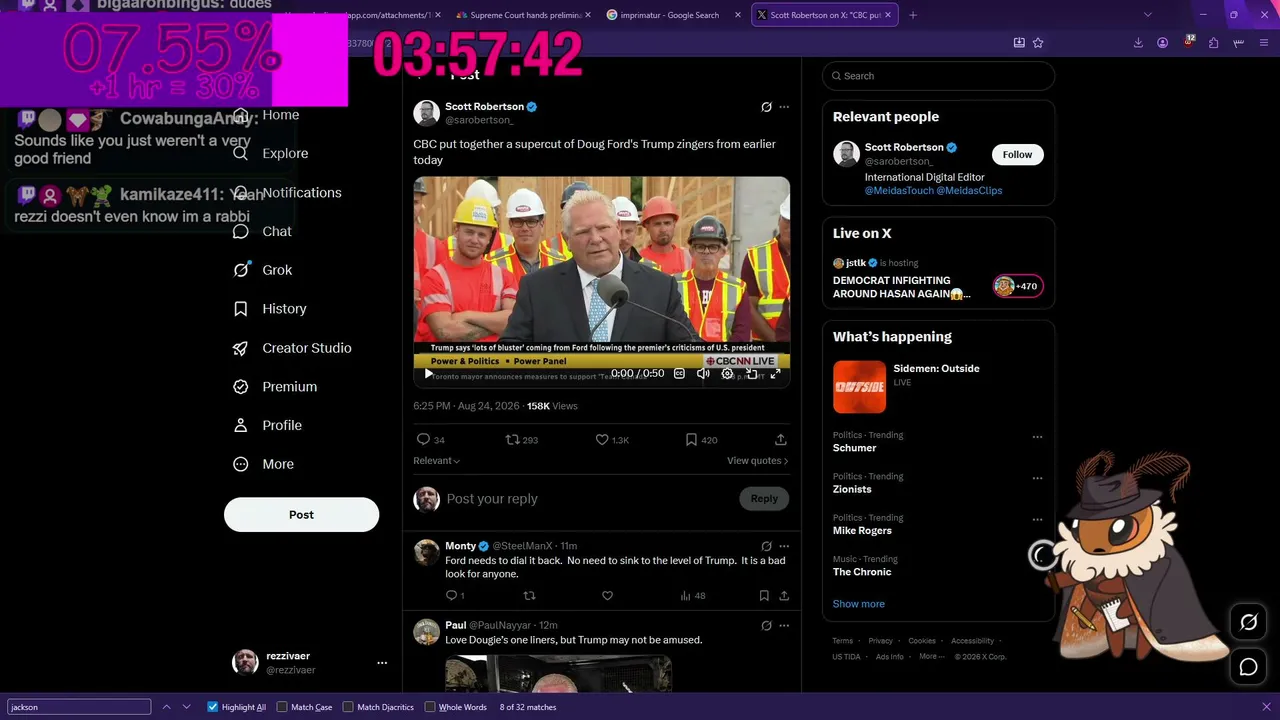Repost Monty's reply

(530, 596)
